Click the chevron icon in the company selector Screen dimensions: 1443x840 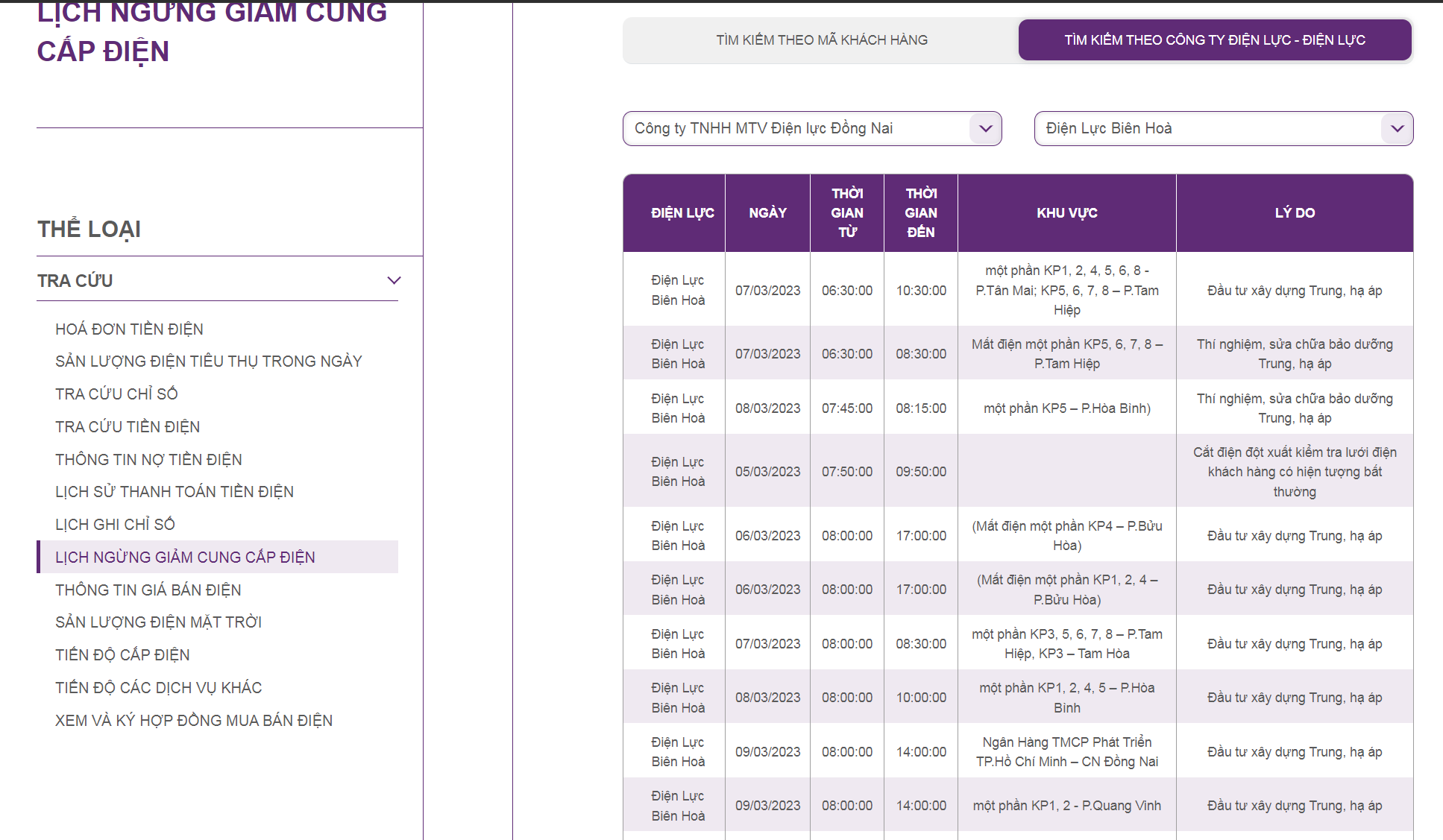[985, 128]
